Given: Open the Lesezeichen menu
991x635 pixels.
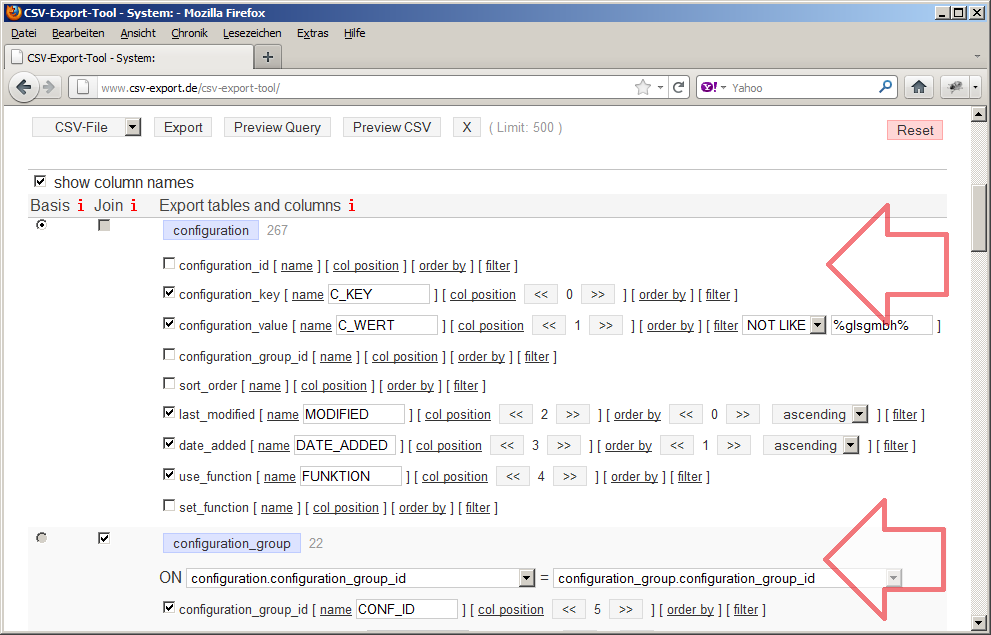Looking at the screenshot, I should click(252, 33).
